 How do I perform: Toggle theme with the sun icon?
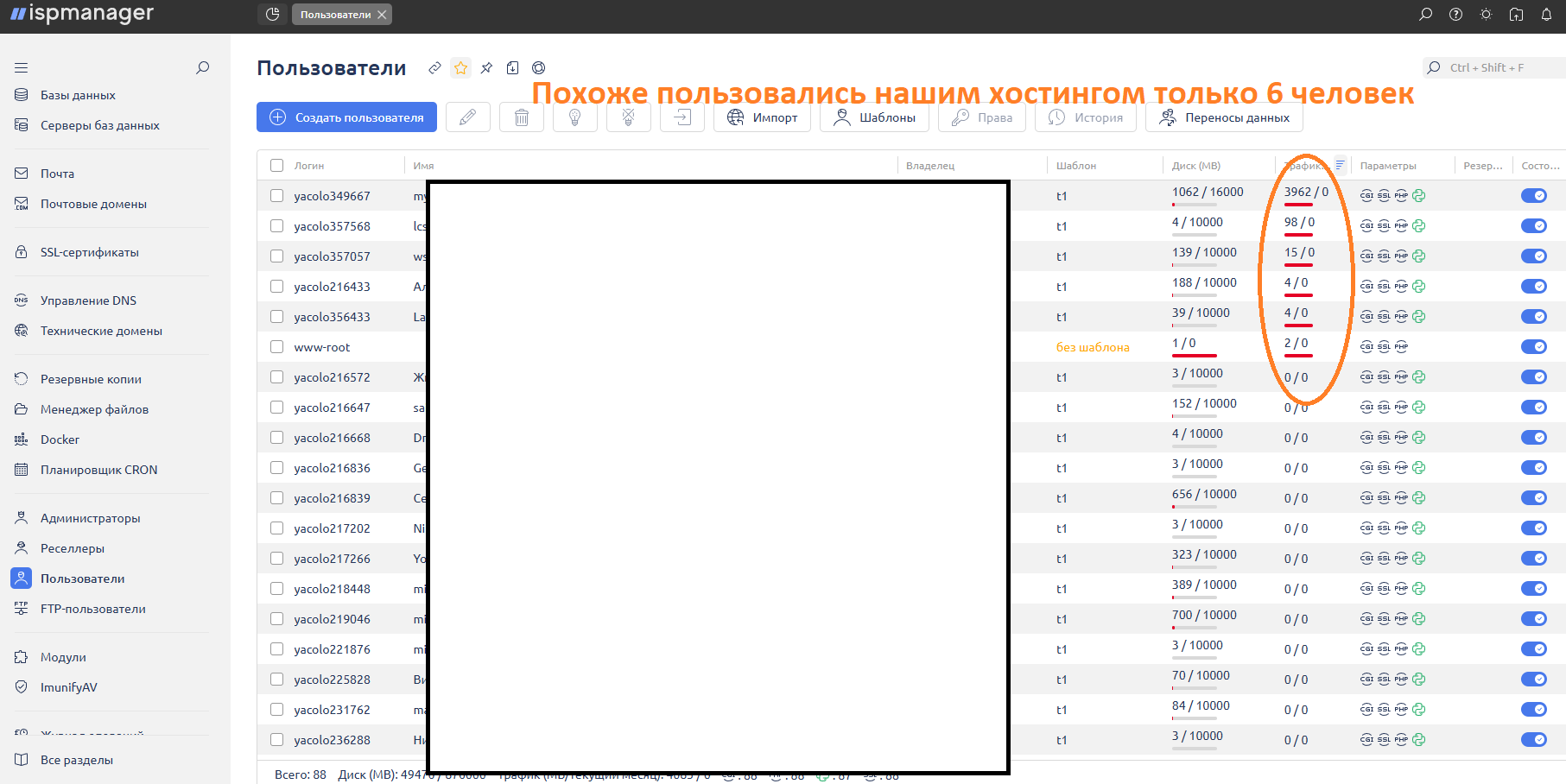pos(1486,15)
